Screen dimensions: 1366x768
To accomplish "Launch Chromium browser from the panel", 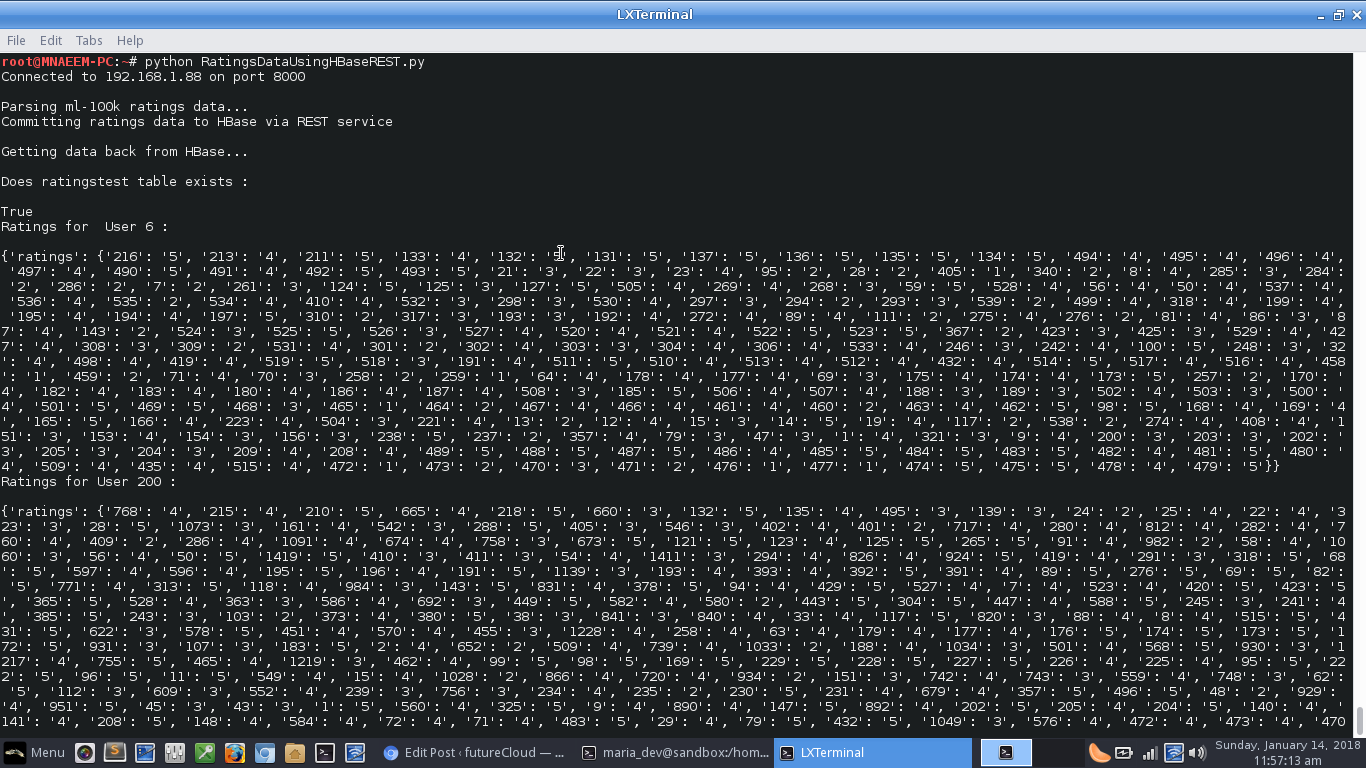I will click(265, 753).
